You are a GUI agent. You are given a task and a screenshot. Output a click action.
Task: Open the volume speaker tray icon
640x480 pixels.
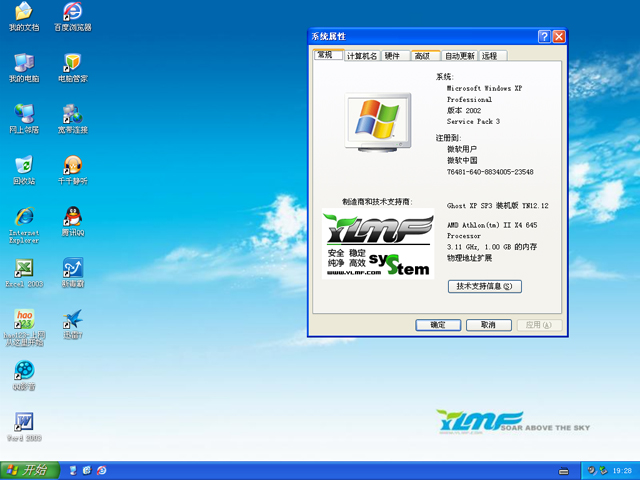(591, 471)
